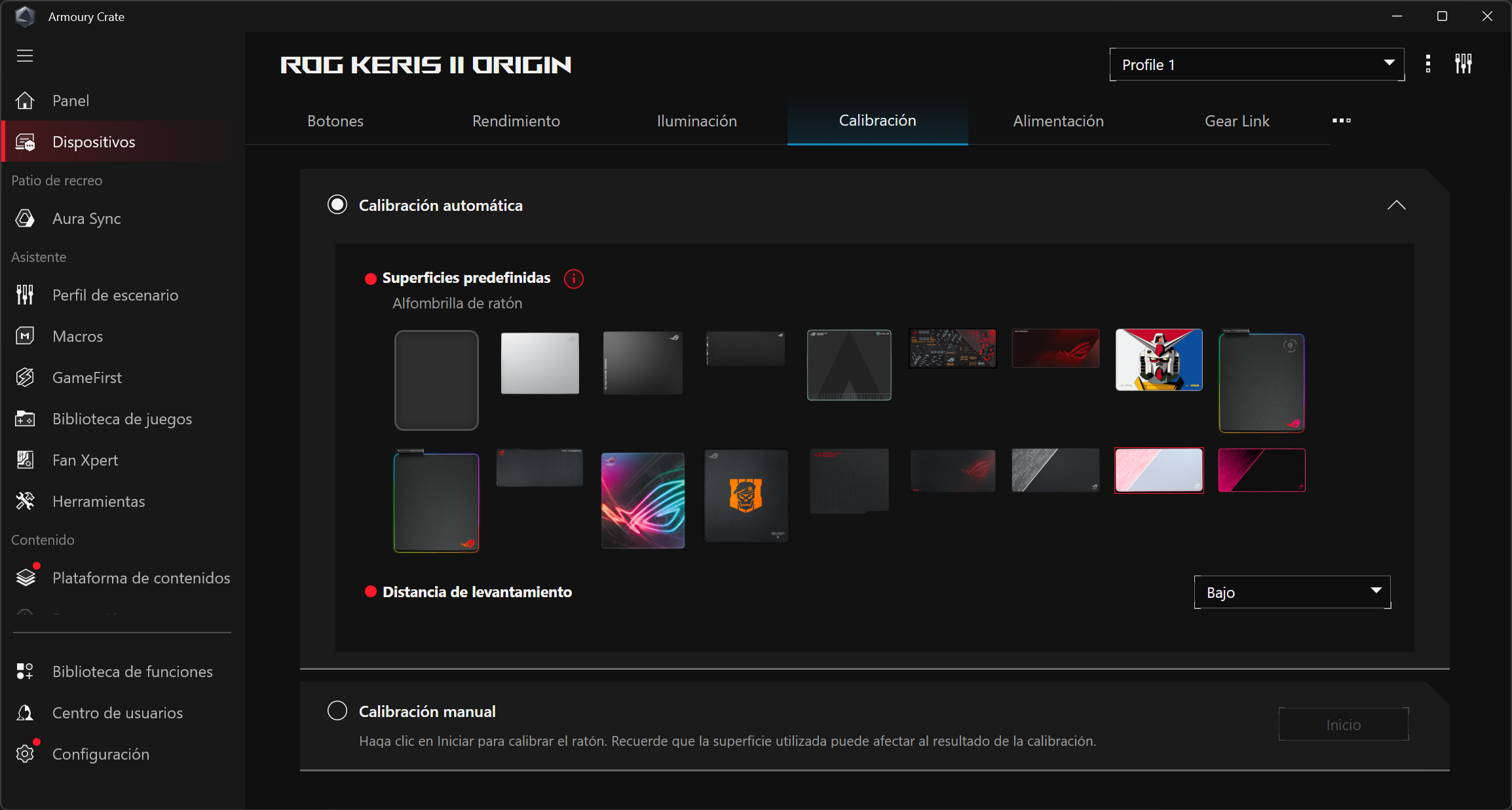Select the Gundam robot mouse pad
The height and width of the screenshot is (810, 1512).
1159,359
